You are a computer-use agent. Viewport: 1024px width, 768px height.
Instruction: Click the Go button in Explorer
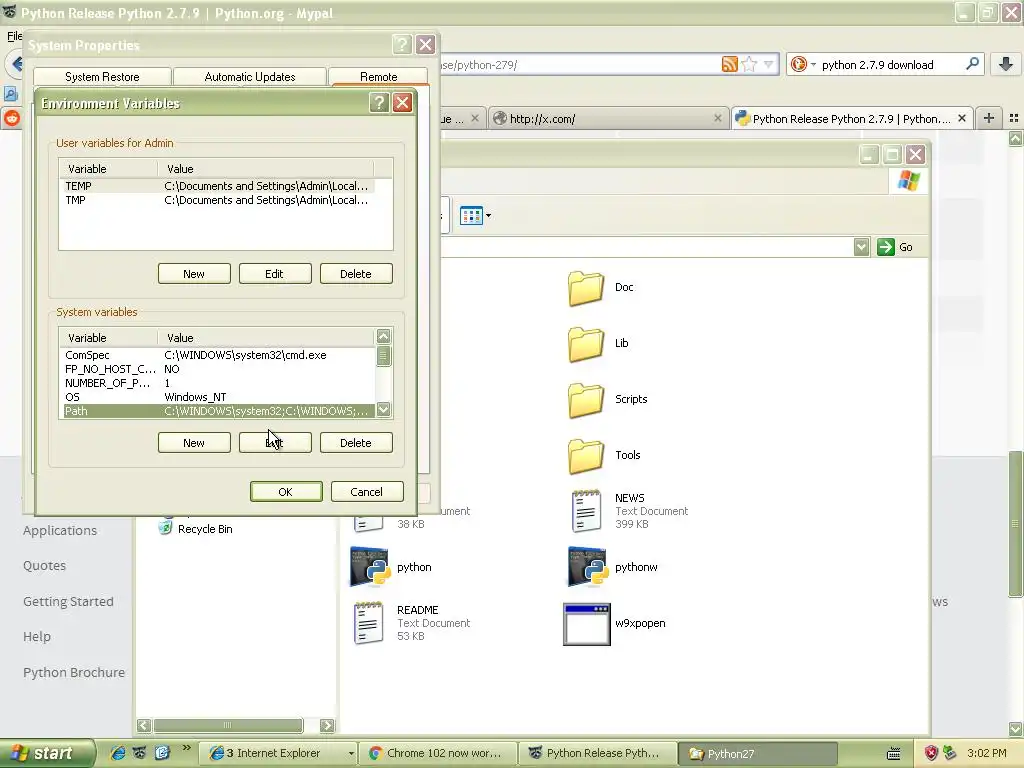click(x=895, y=247)
